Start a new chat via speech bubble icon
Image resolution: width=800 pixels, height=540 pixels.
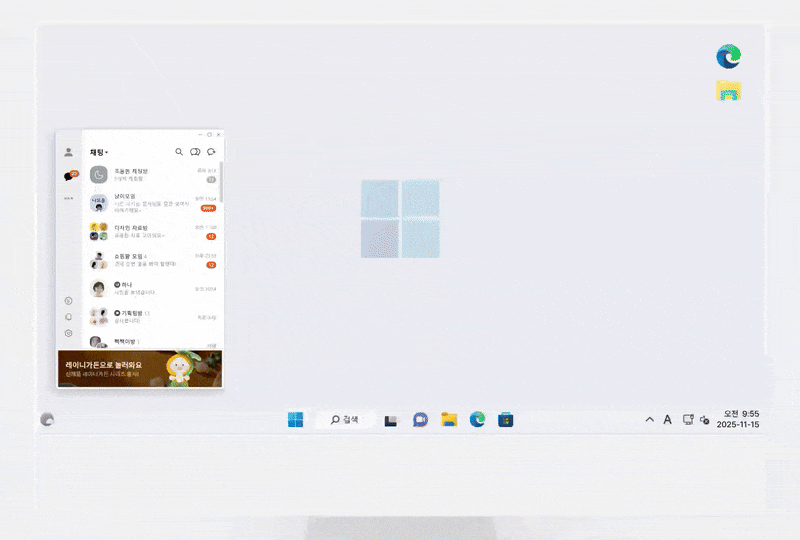[x=195, y=152]
